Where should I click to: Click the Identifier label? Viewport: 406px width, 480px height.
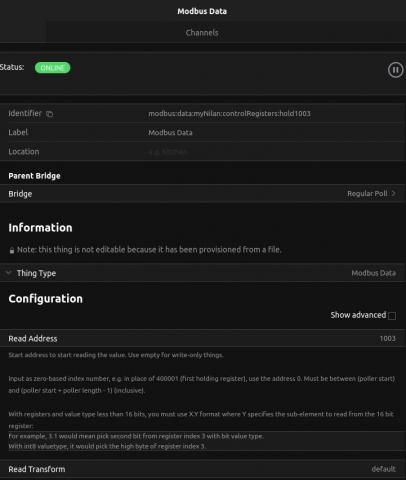point(25,113)
